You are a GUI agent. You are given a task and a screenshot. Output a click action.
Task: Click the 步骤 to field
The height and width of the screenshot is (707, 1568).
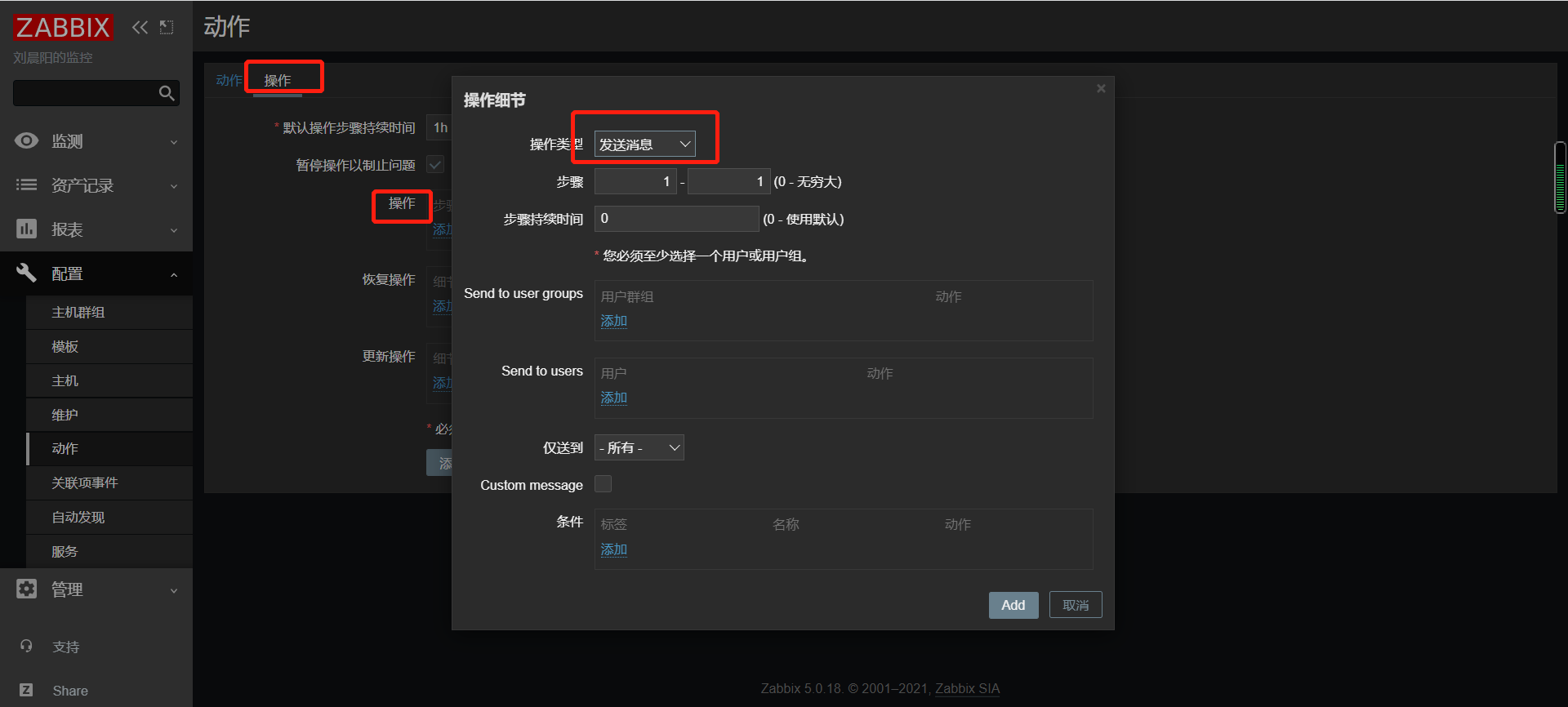tap(728, 181)
